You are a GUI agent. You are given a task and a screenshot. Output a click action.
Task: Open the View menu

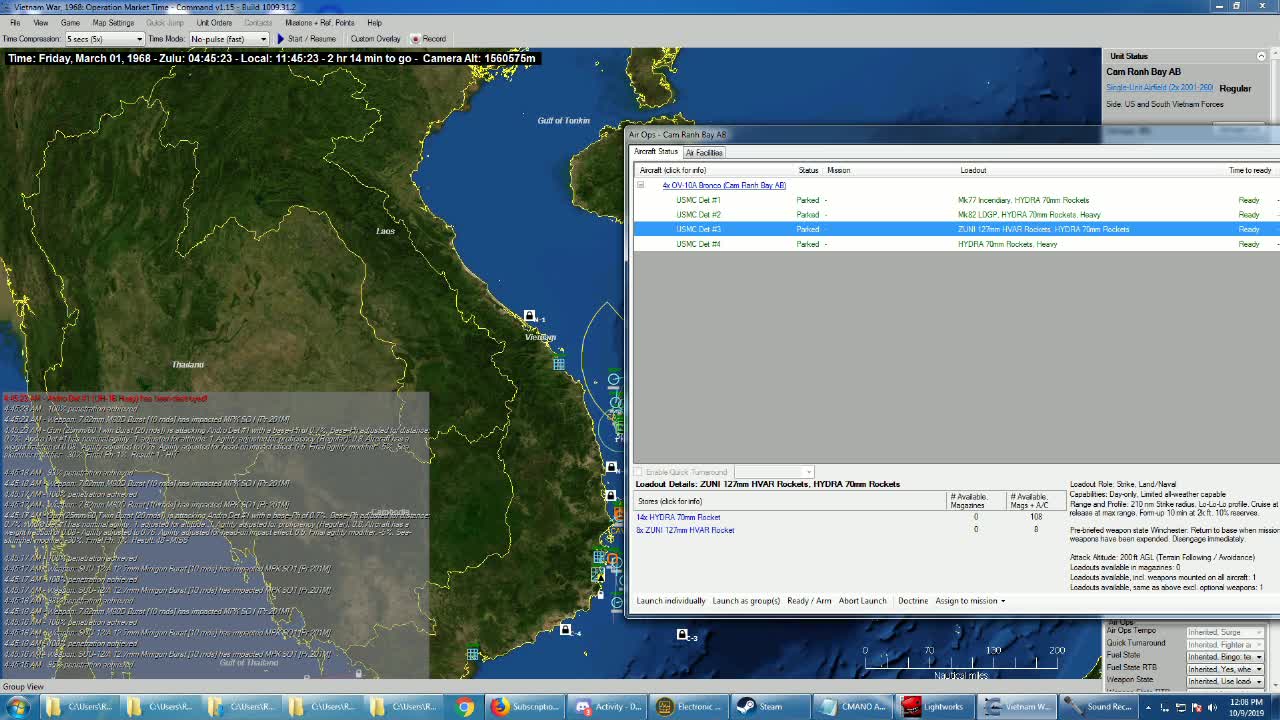pos(41,22)
